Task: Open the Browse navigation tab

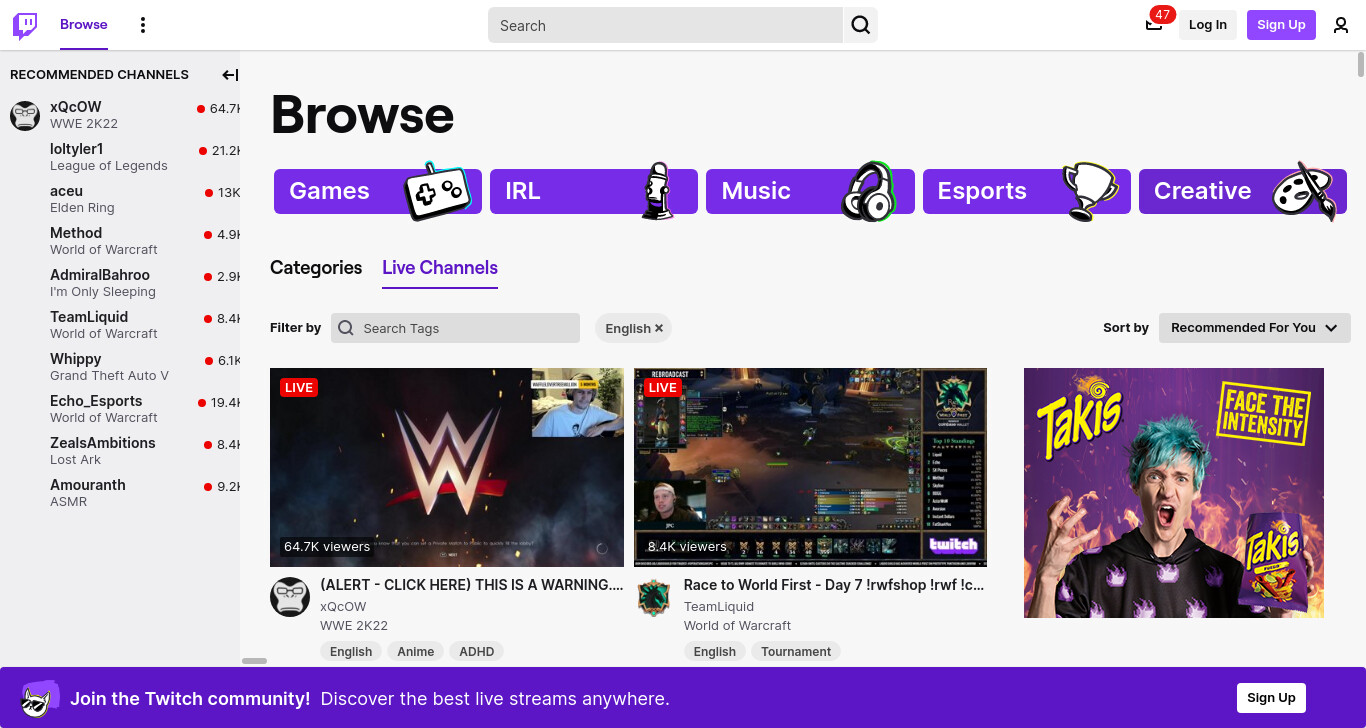Action: pos(84,25)
